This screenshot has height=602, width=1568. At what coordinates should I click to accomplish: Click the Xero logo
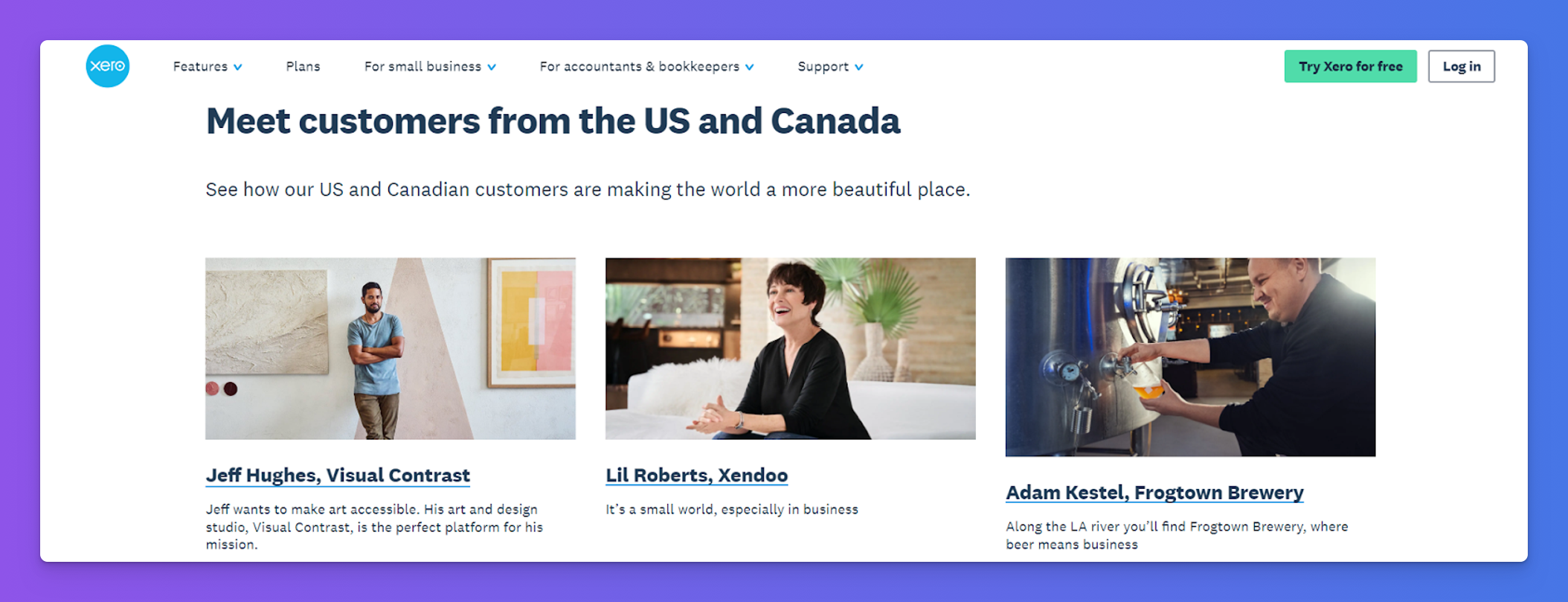108,66
